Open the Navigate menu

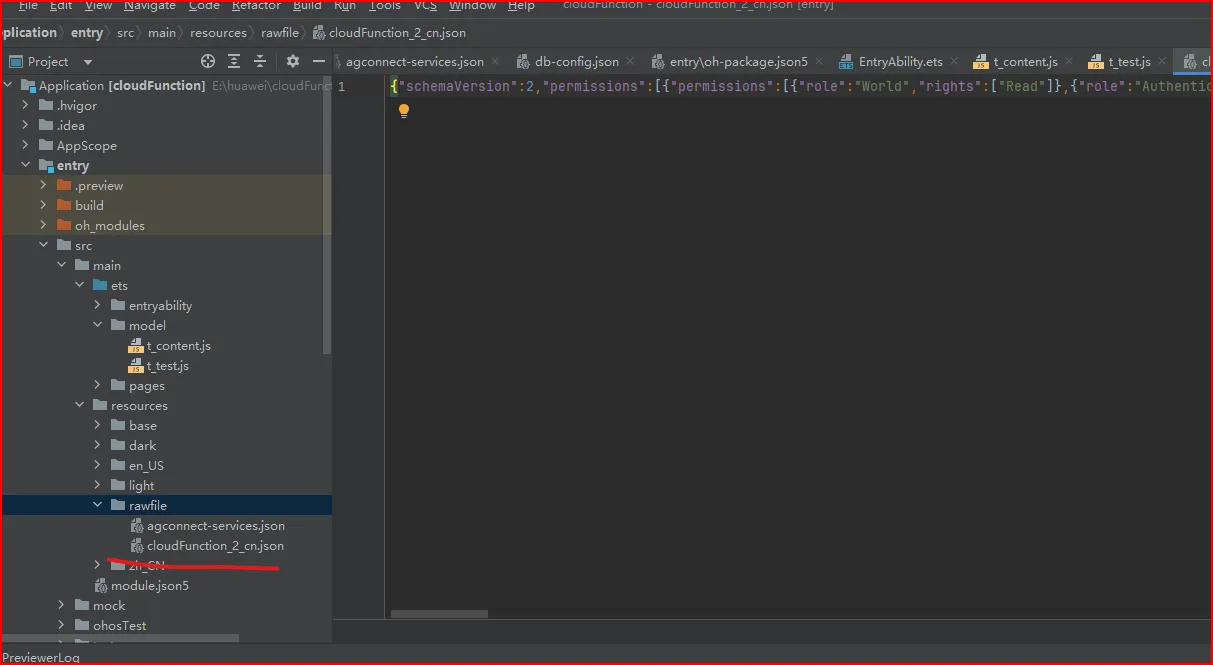[150, 5]
